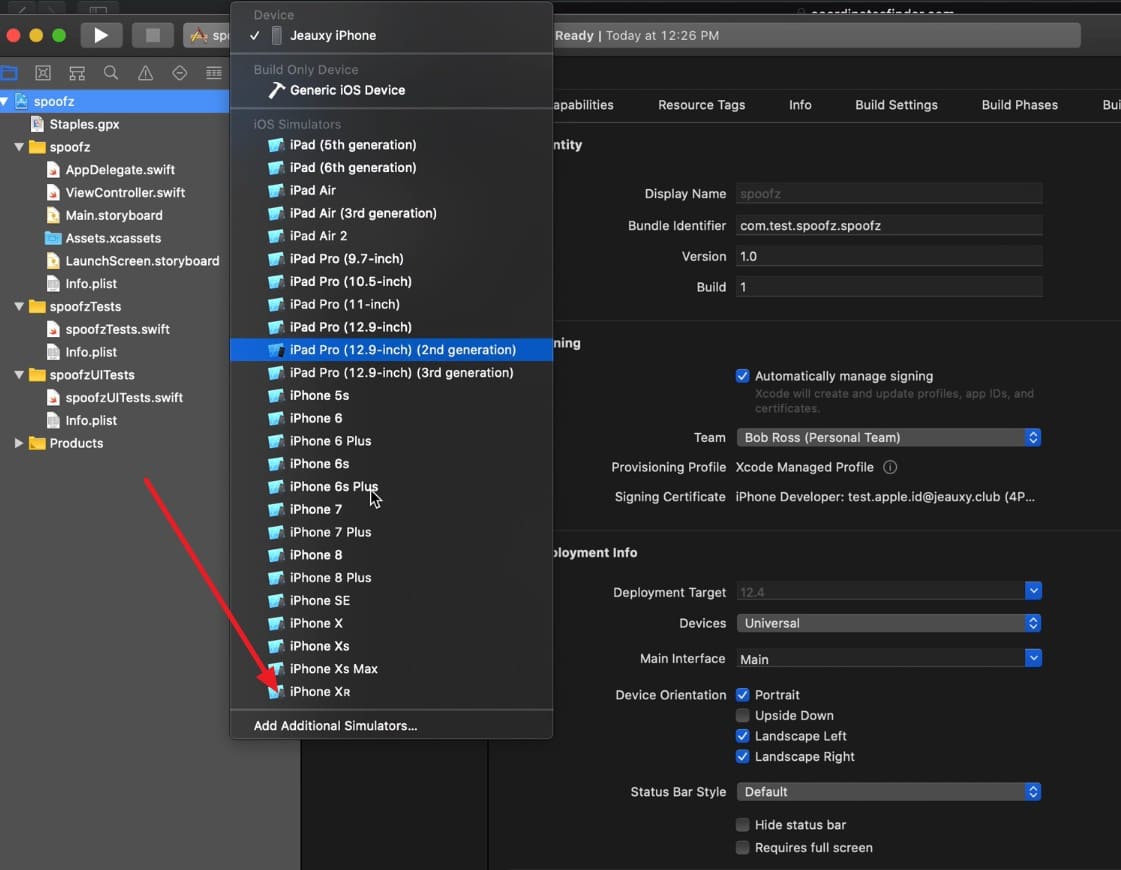This screenshot has height=870, width=1121.
Task: Switch to Info tab
Action: pyautogui.click(x=800, y=105)
